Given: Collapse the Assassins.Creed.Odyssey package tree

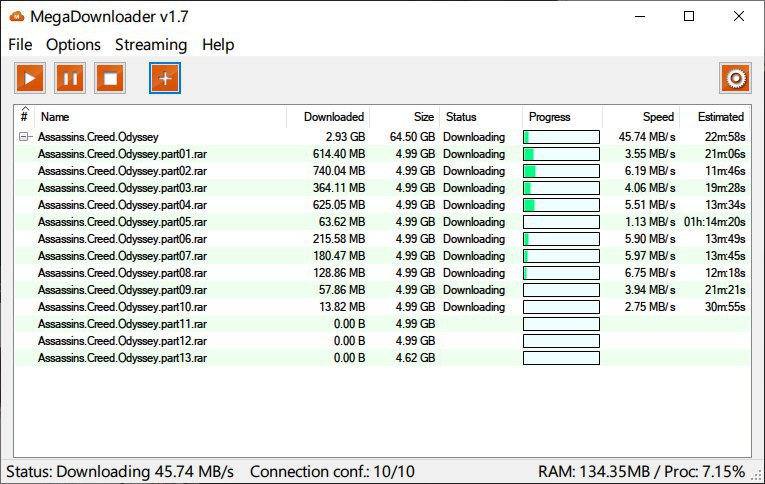Looking at the screenshot, I should [24, 137].
